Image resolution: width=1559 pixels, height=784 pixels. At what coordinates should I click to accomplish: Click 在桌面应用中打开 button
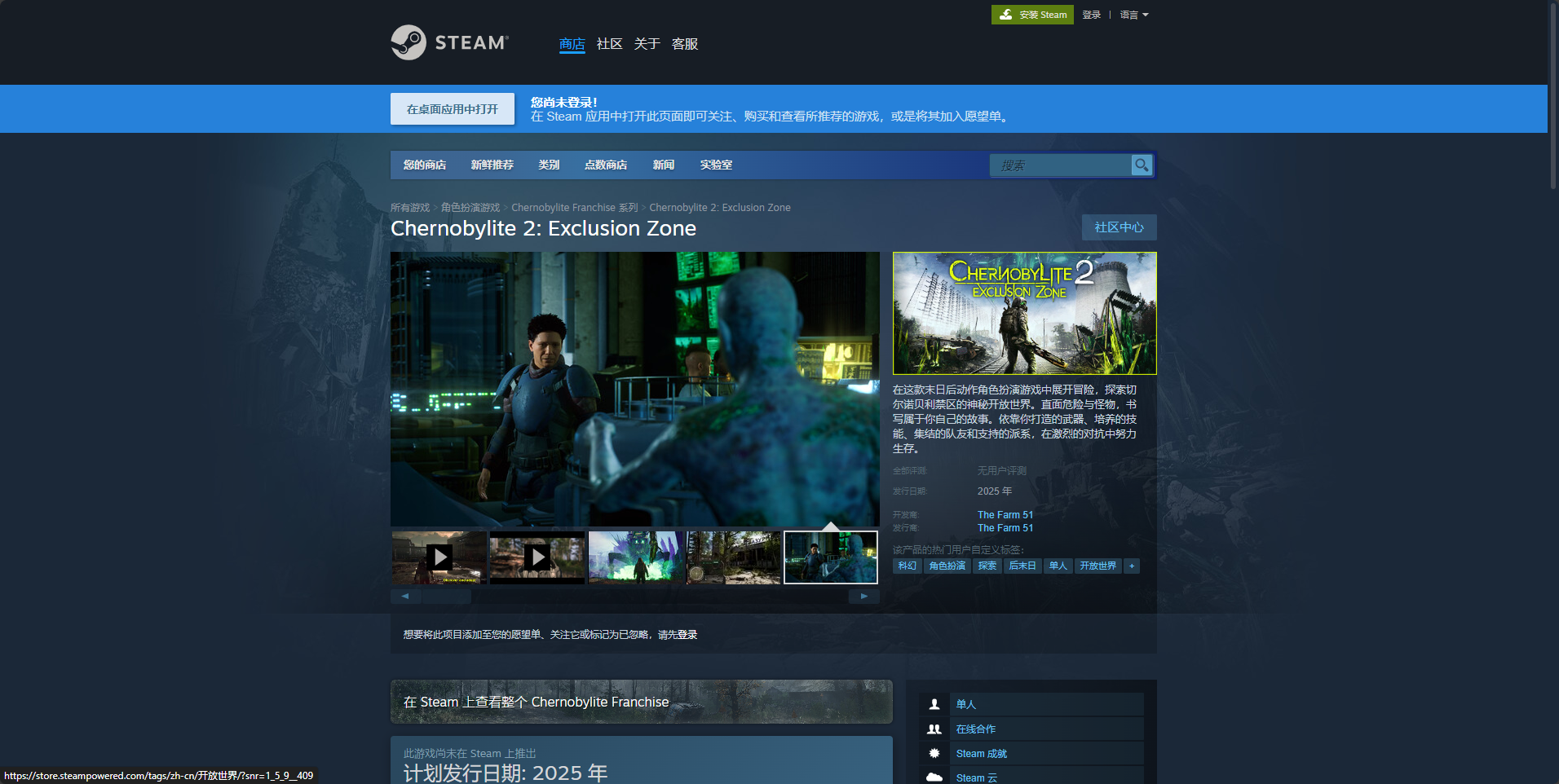(x=453, y=109)
